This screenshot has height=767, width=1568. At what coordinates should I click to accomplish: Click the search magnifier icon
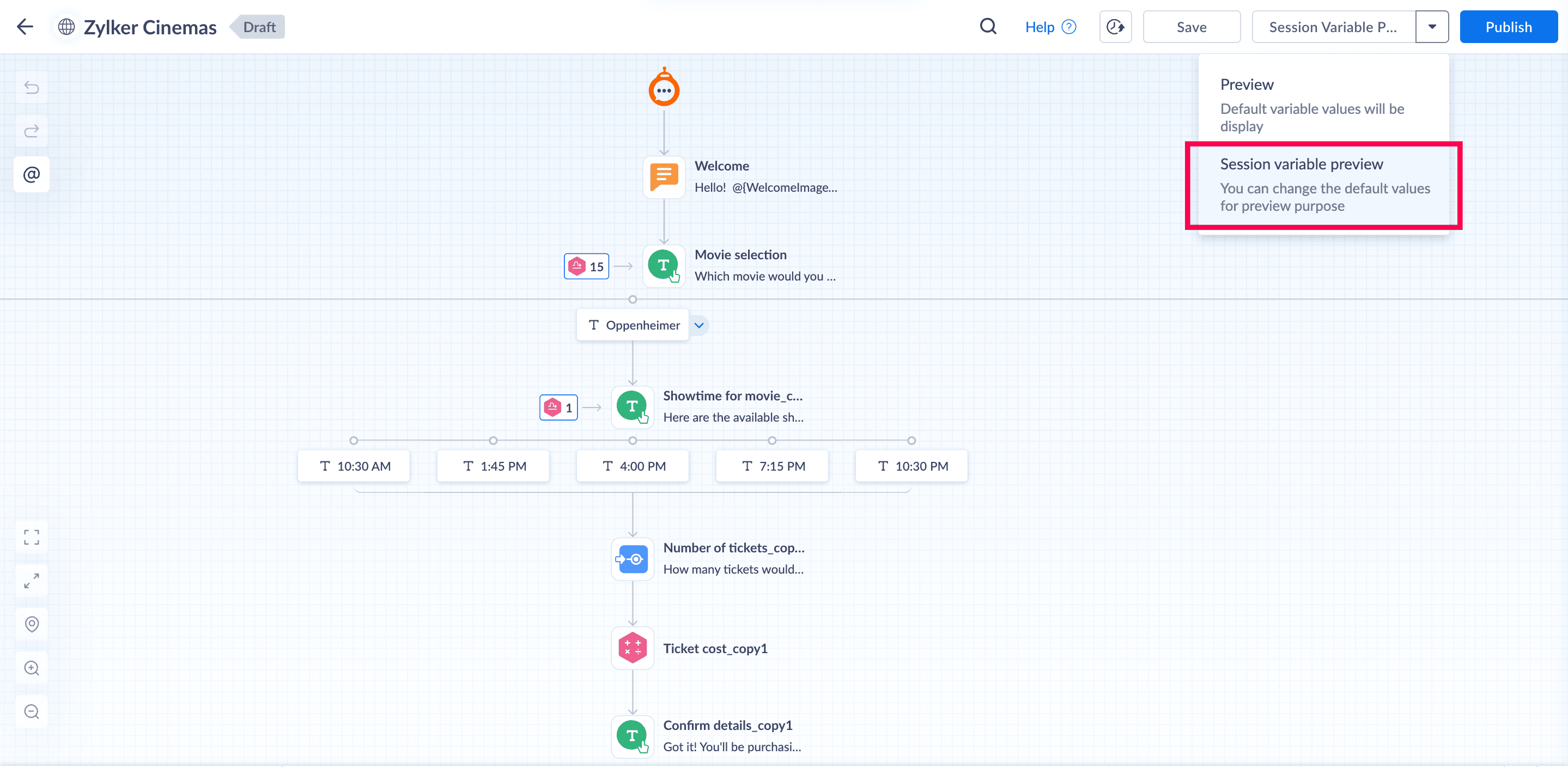988,27
